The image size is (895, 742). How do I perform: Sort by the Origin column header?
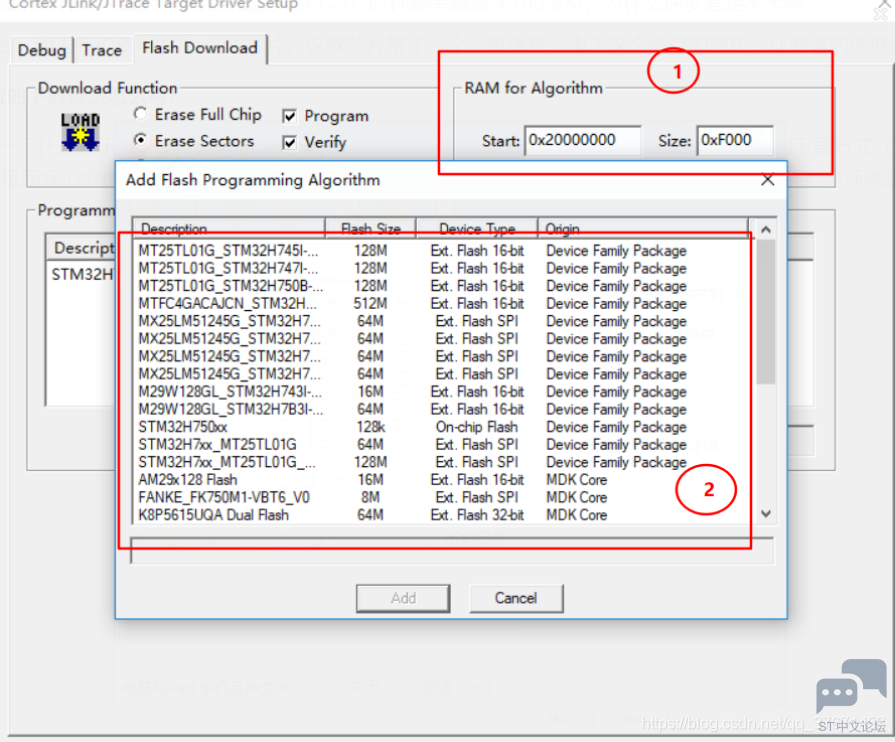643,228
